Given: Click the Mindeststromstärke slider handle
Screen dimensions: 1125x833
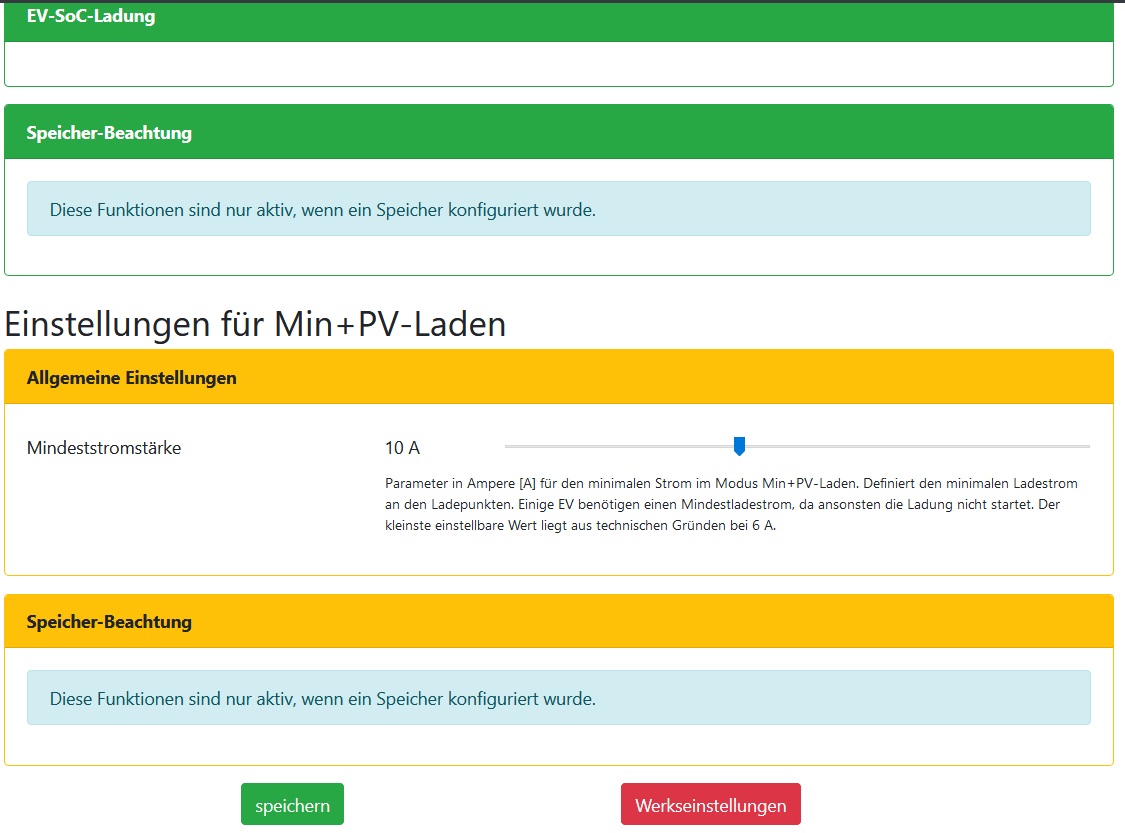Looking at the screenshot, I should pos(739,446).
